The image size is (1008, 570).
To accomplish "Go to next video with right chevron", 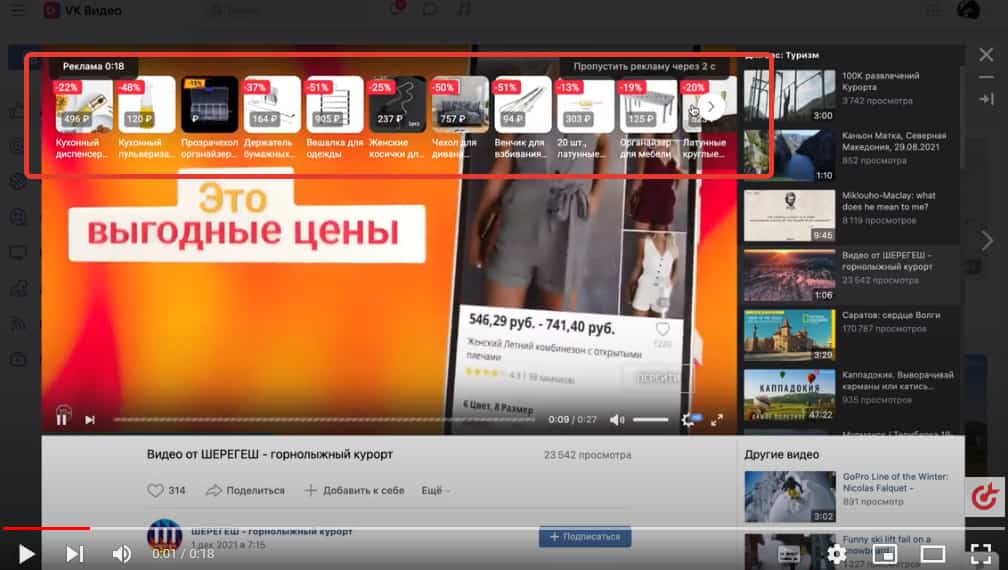I will [987, 240].
